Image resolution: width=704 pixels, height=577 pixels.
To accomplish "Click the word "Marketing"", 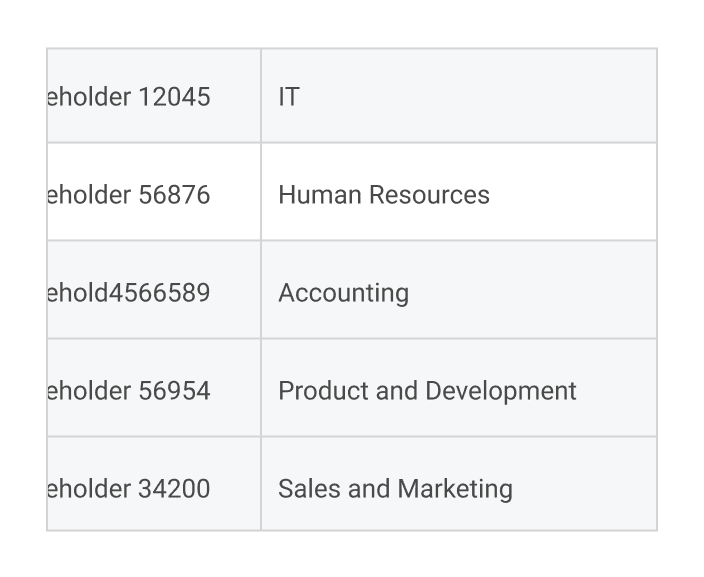I will 455,488.
